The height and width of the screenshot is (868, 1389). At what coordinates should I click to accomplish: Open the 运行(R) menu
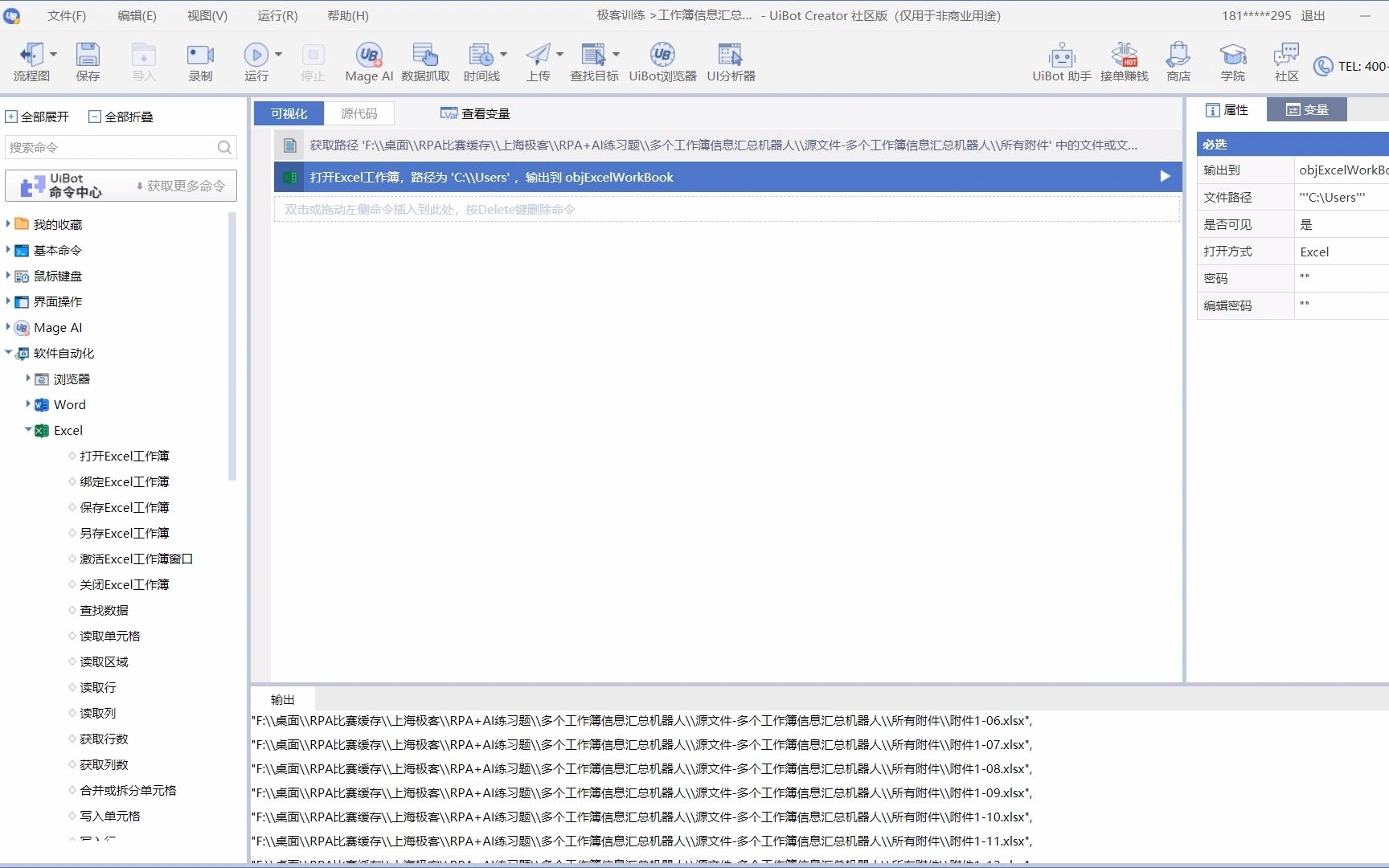277,15
